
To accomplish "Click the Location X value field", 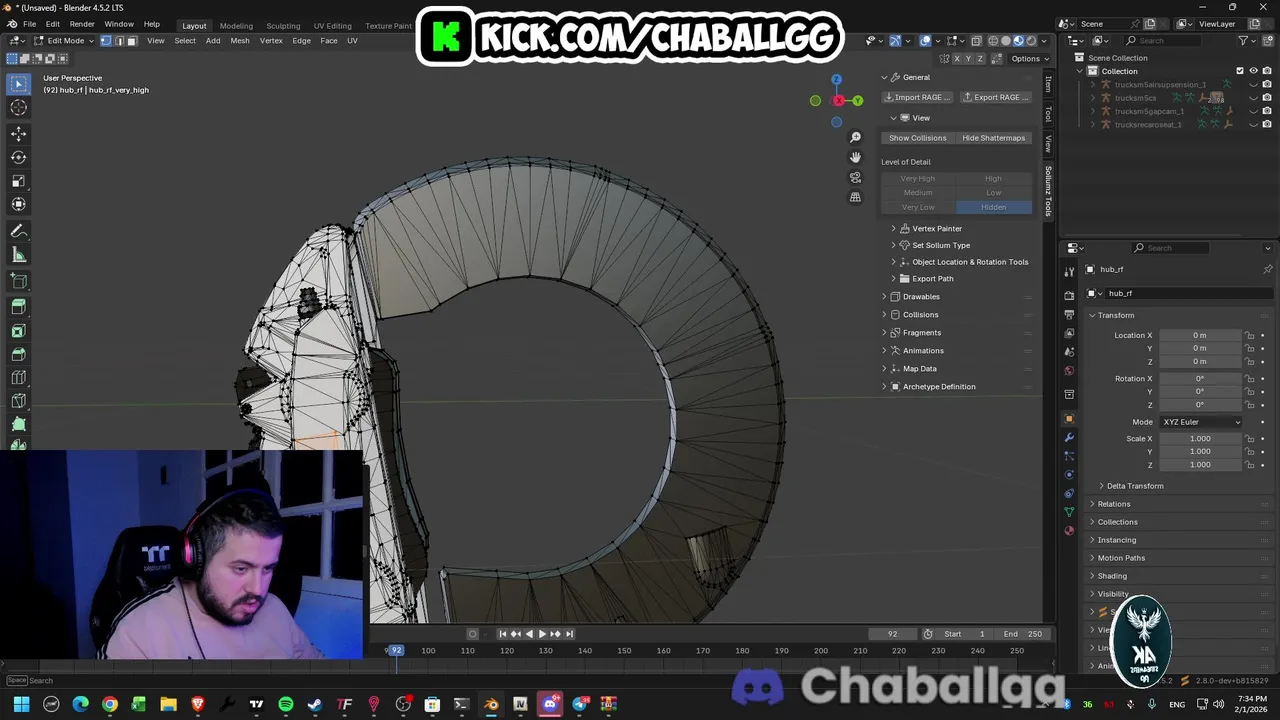I will click(x=1200, y=335).
